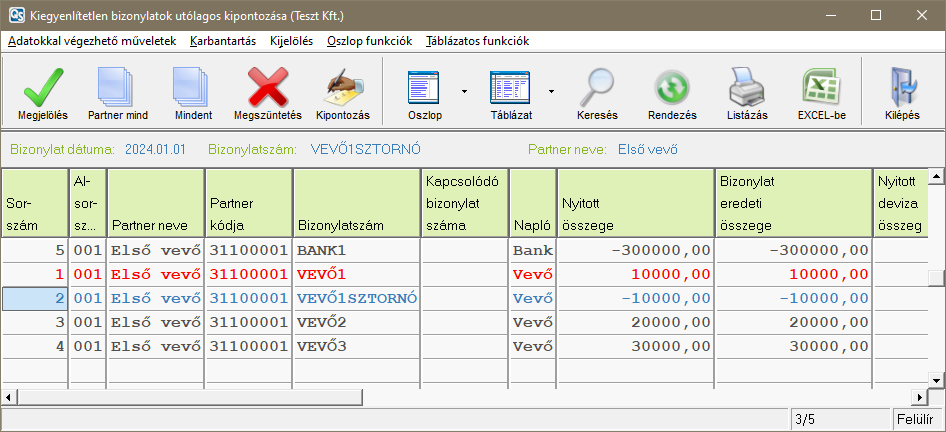946x432 pixels.
Task: Open the Táblázatos funkciók menu
Action: tap(477, 41)
